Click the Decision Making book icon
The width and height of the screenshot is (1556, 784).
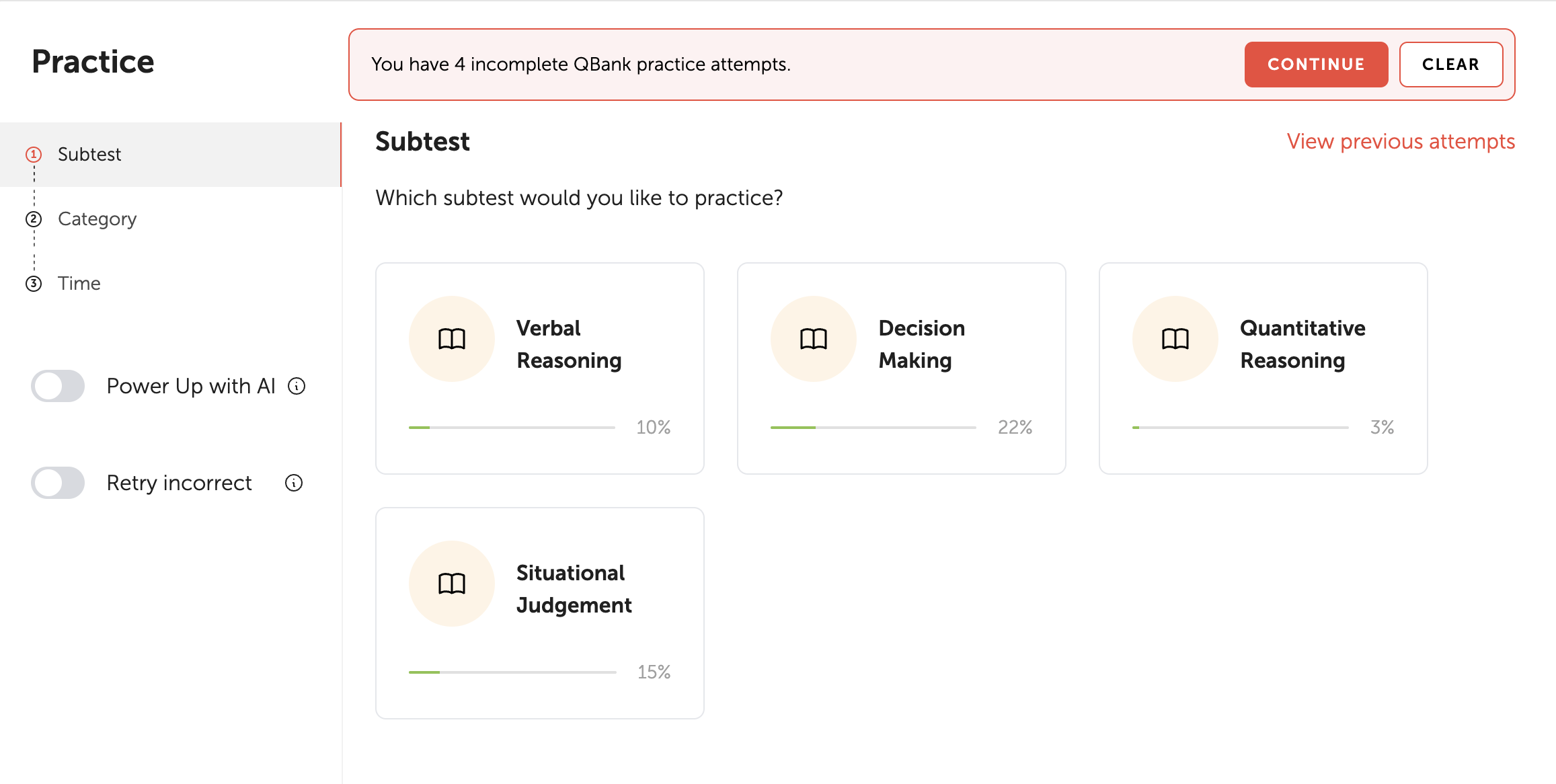pos(814,339)
